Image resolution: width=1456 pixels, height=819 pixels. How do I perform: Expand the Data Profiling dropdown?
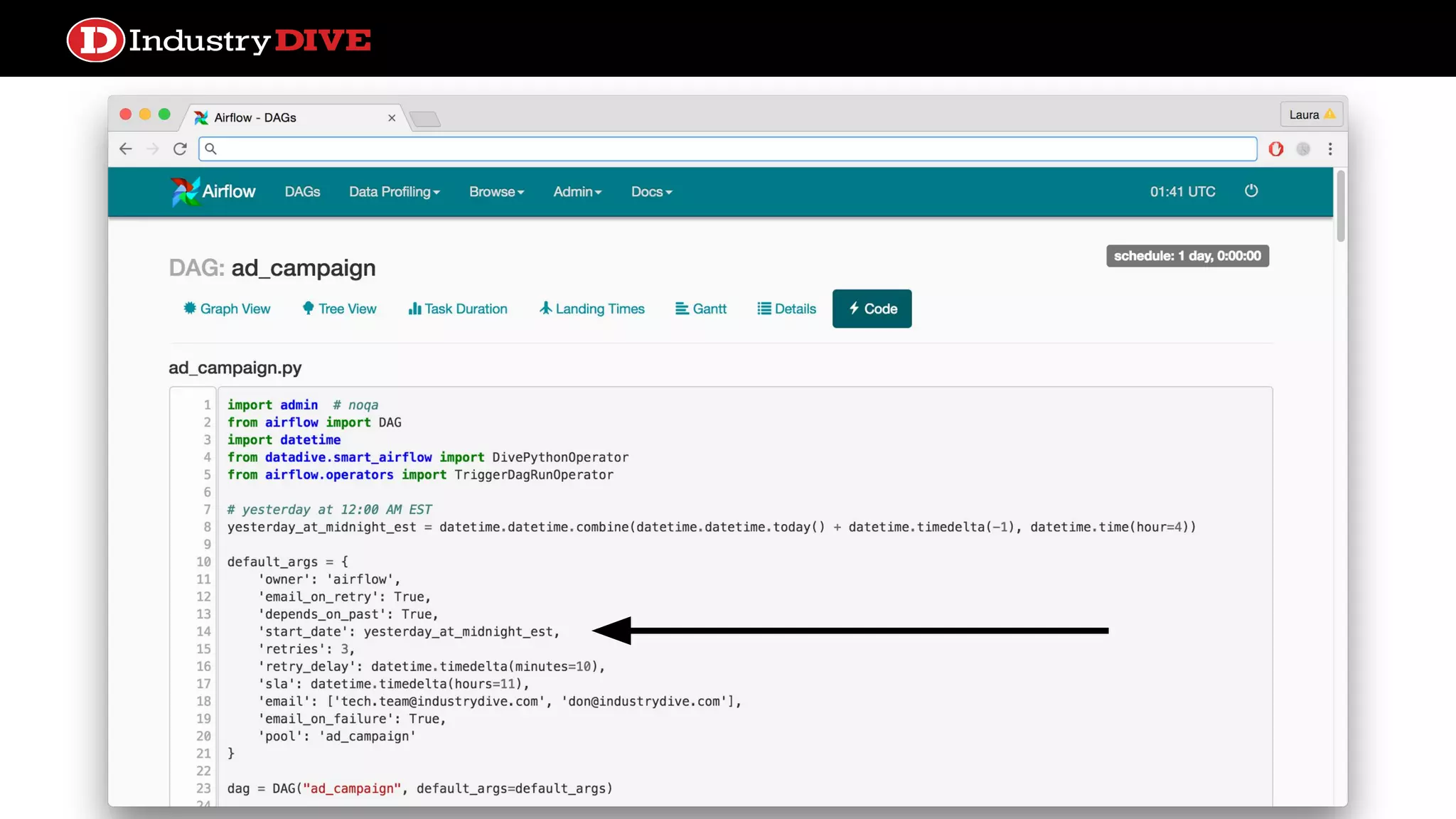[x=395, y=192]
